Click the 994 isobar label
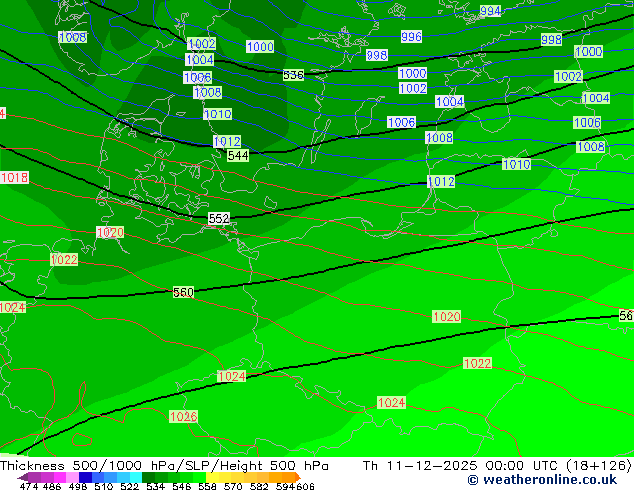 point(490,11)
